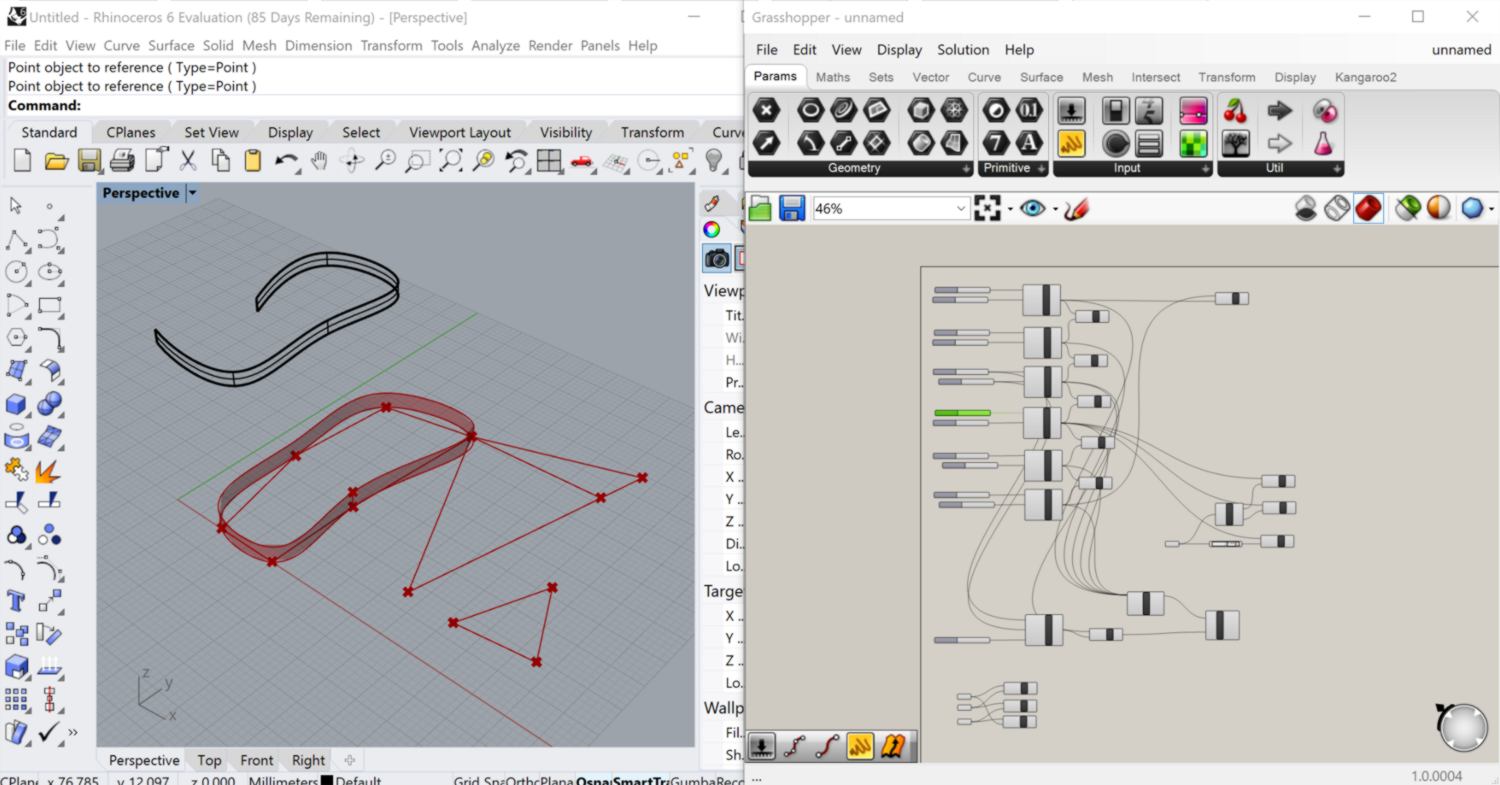The height and width of the screenshot is (785, 1500).
Task: Open the Solution menu in Grasshopper
Action: point(963,49)
